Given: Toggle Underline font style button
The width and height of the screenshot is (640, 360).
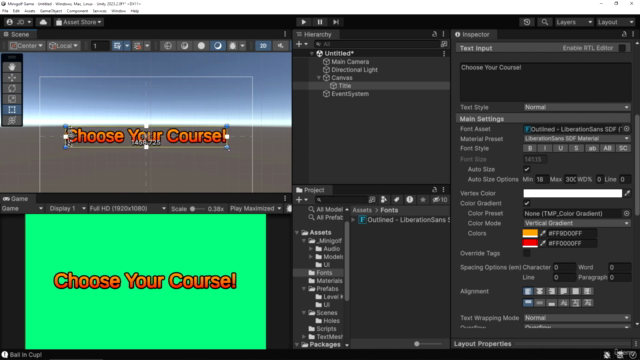Looking at the screenshot, I should (x=560, y=149).
